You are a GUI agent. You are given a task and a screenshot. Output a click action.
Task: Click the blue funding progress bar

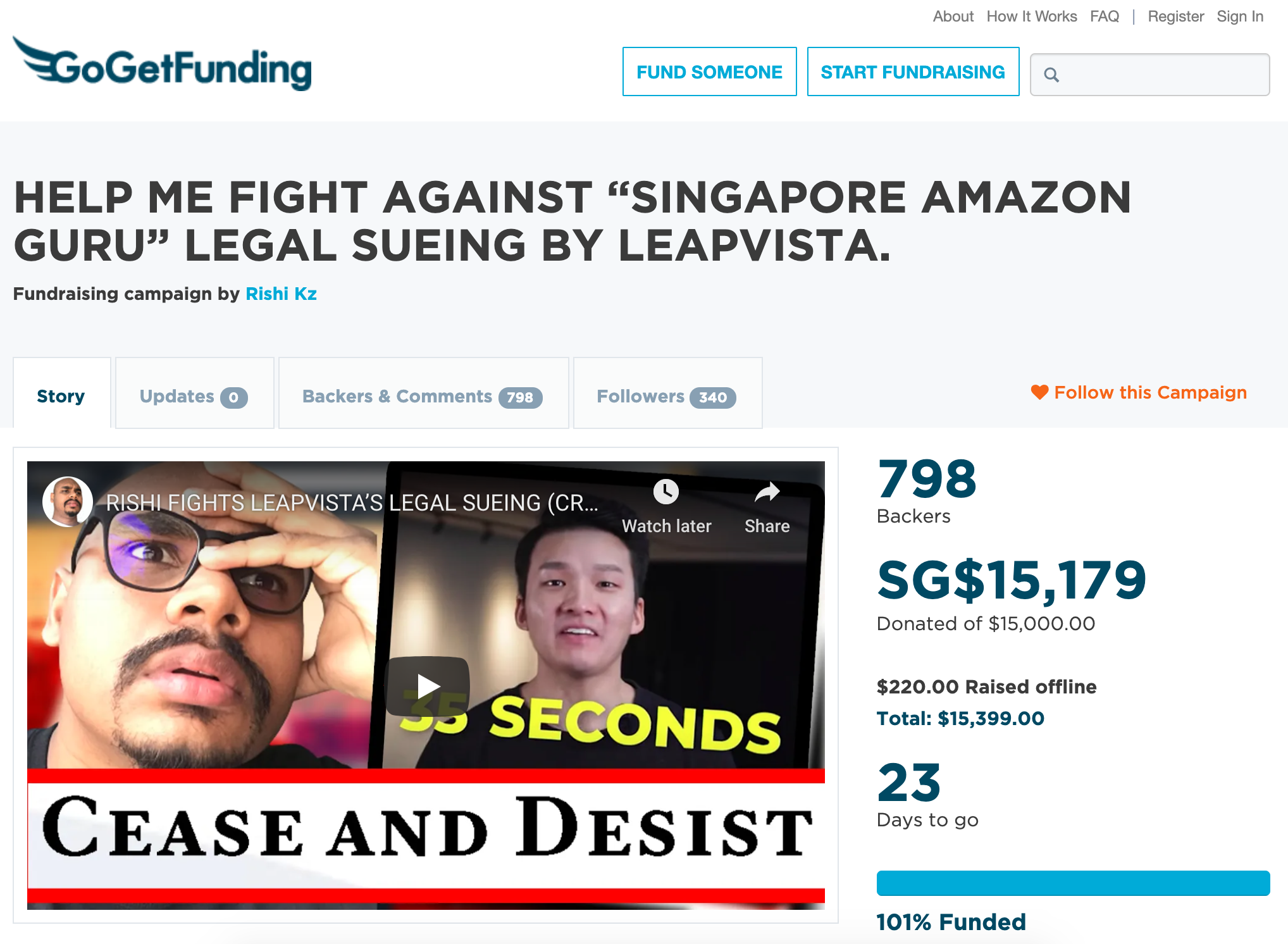1073,883
